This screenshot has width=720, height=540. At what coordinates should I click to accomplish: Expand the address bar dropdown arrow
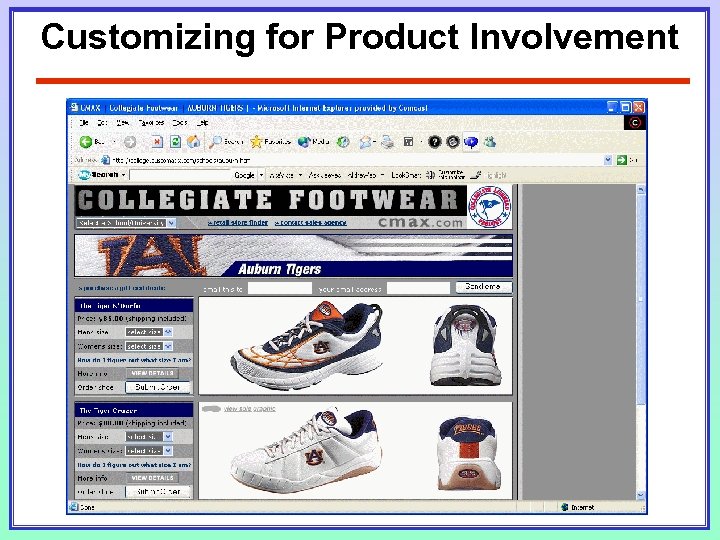608,160
